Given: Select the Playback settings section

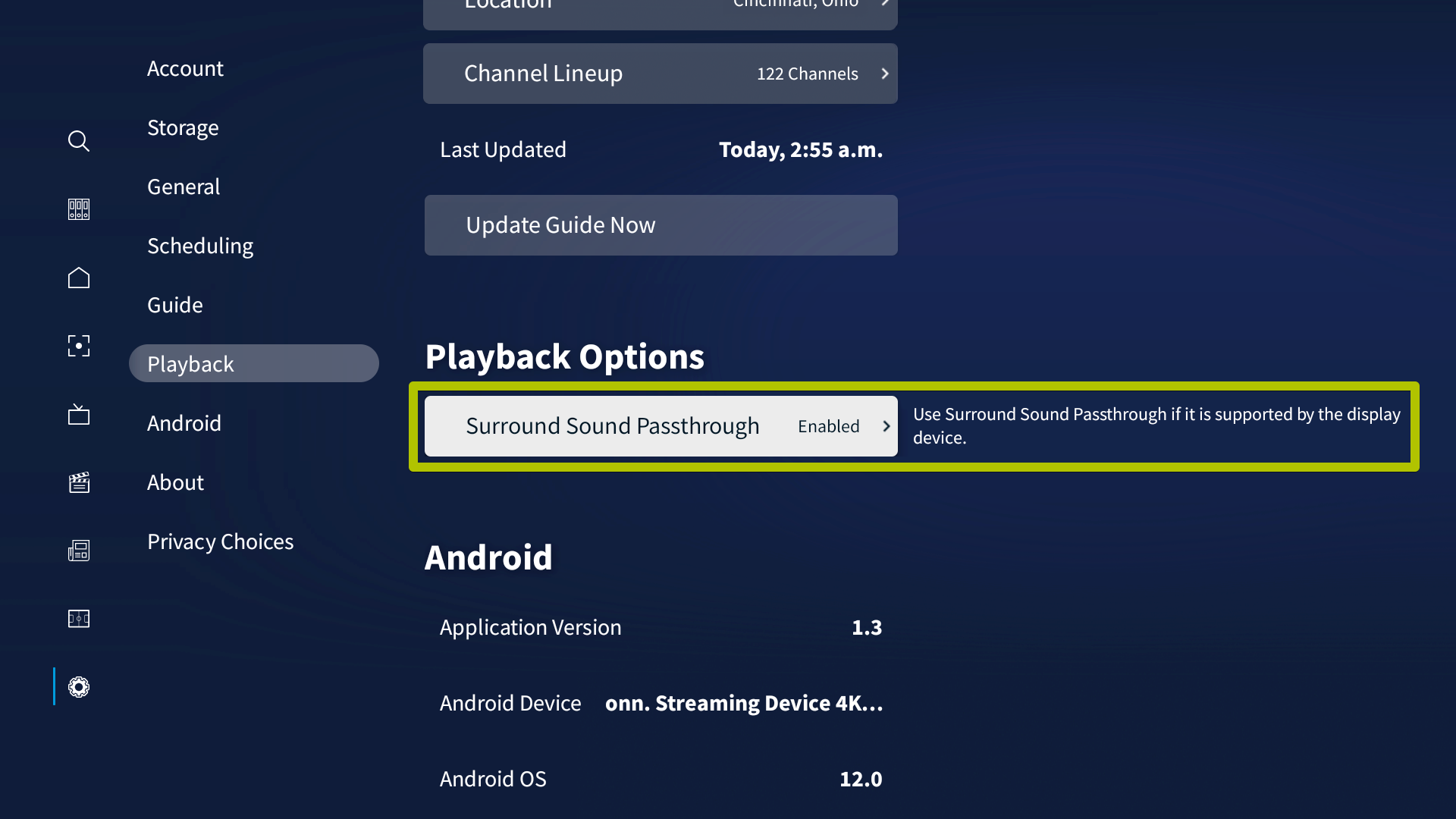Looking at the screenshot, I should click(x=254, y=363).
